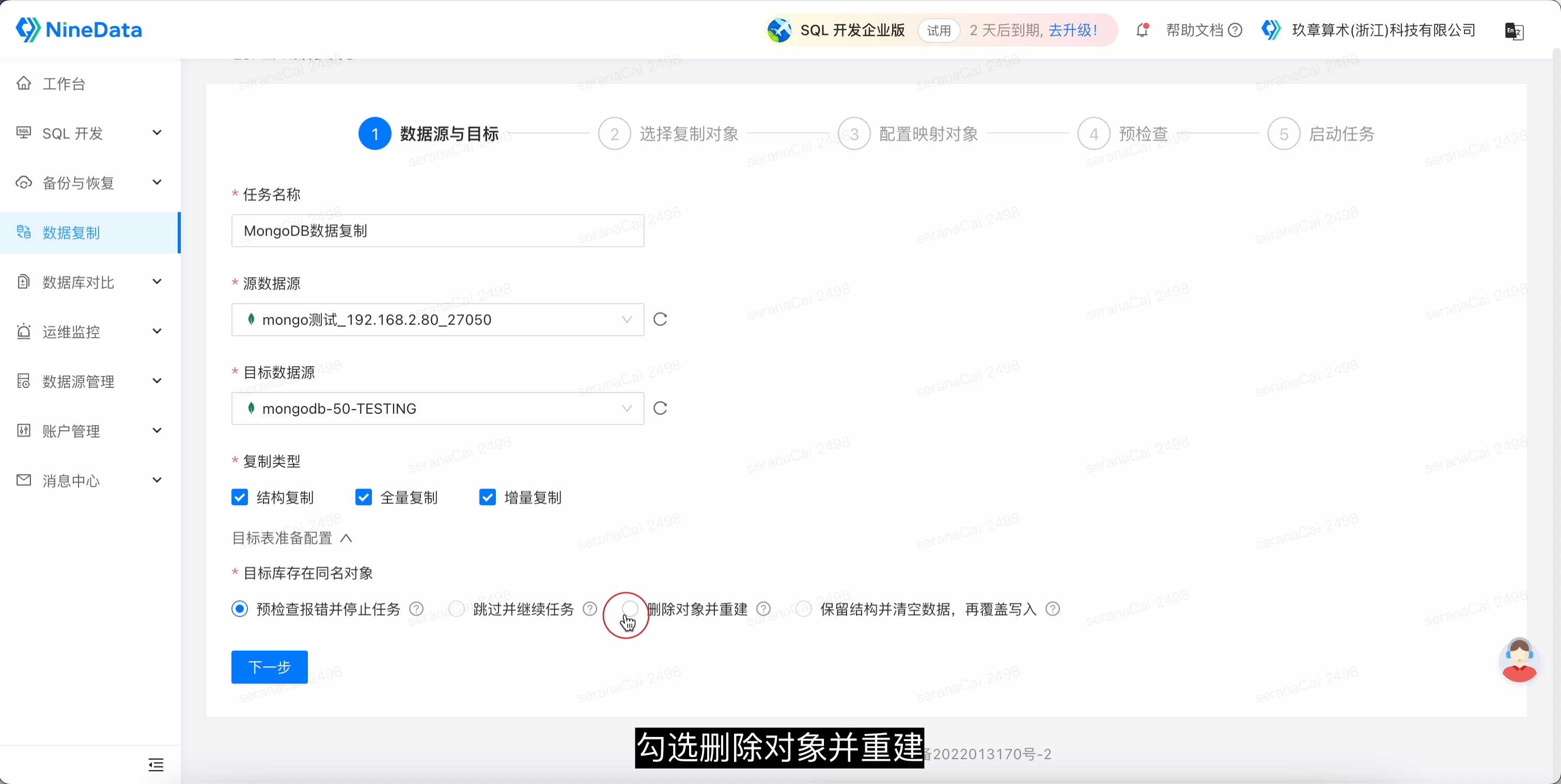Click the 任务名称 input field

click(437, 231)
